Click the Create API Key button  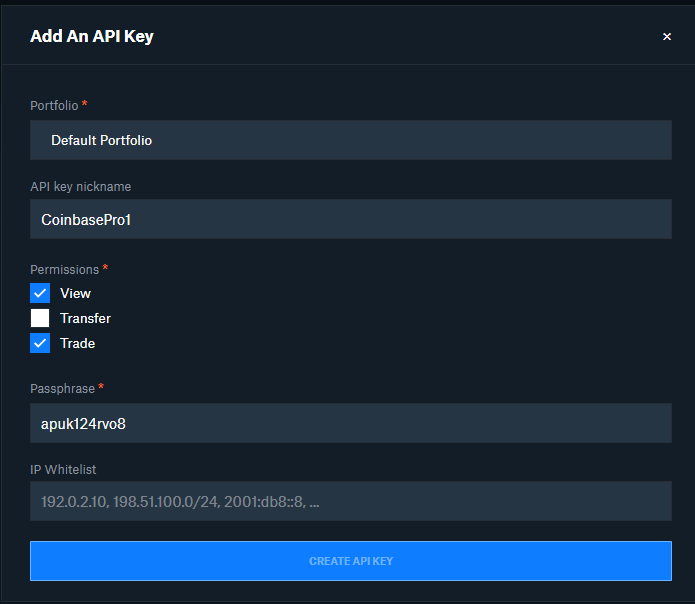pos(351,561)
